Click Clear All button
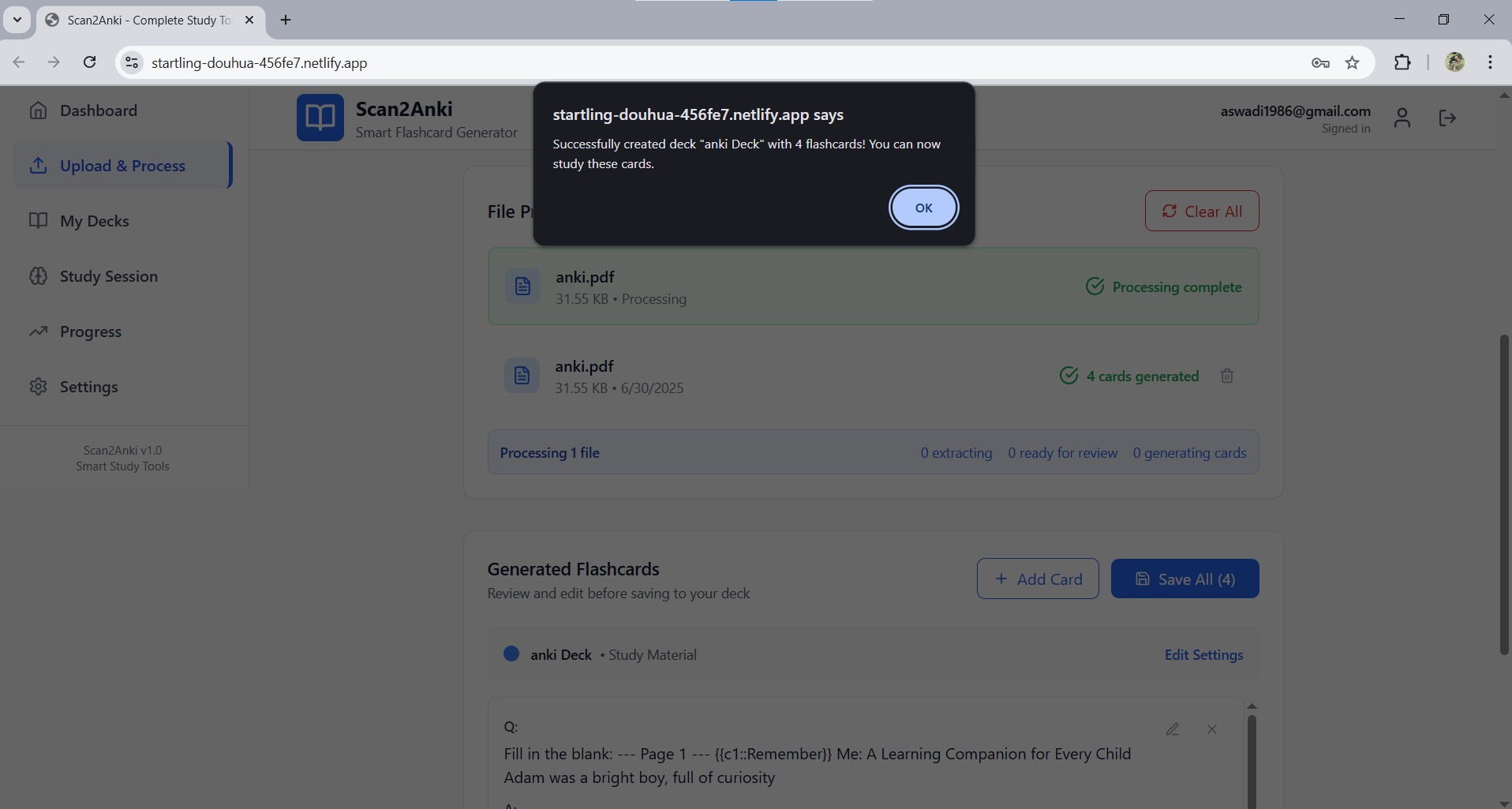 click(1202, 211)
